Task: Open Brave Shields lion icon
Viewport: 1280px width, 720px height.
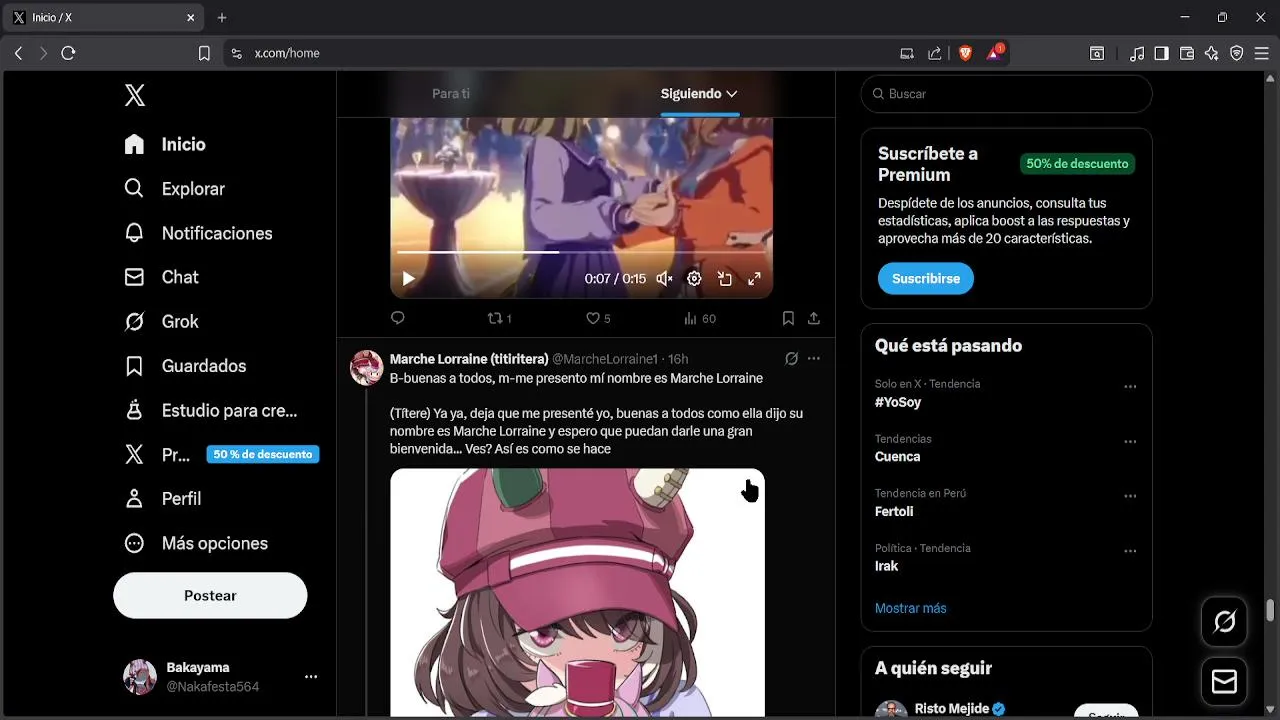Action: click(965, 53)
